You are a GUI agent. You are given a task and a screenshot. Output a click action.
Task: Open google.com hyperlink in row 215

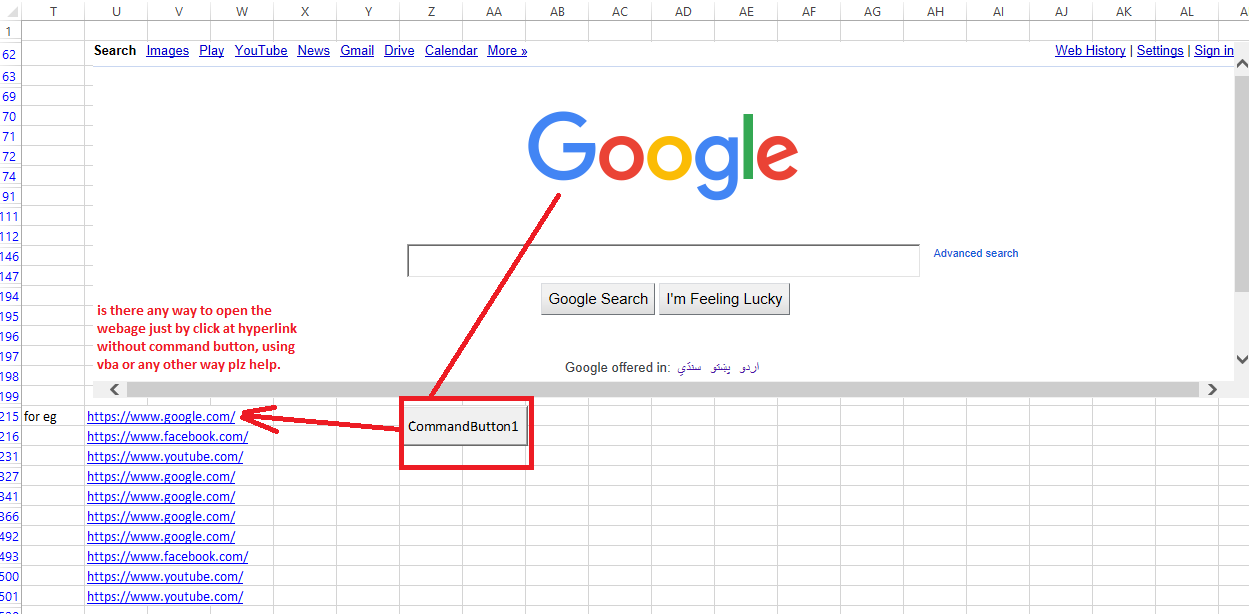click(161, 417)
